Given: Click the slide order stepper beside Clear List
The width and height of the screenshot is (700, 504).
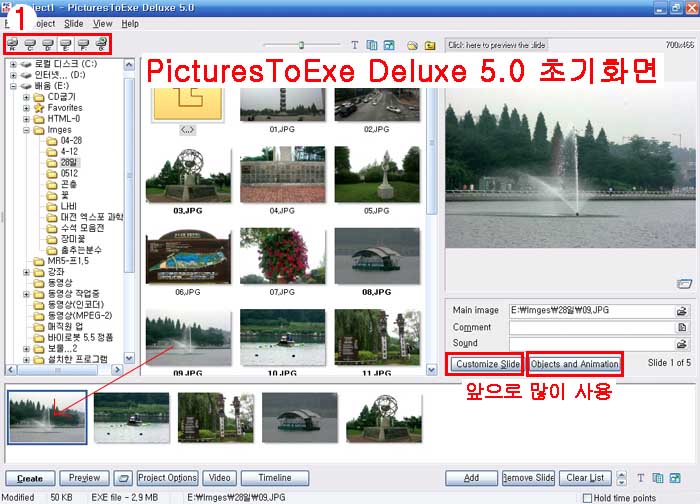Looking at the screenshot, I should [x=621, y=478].
